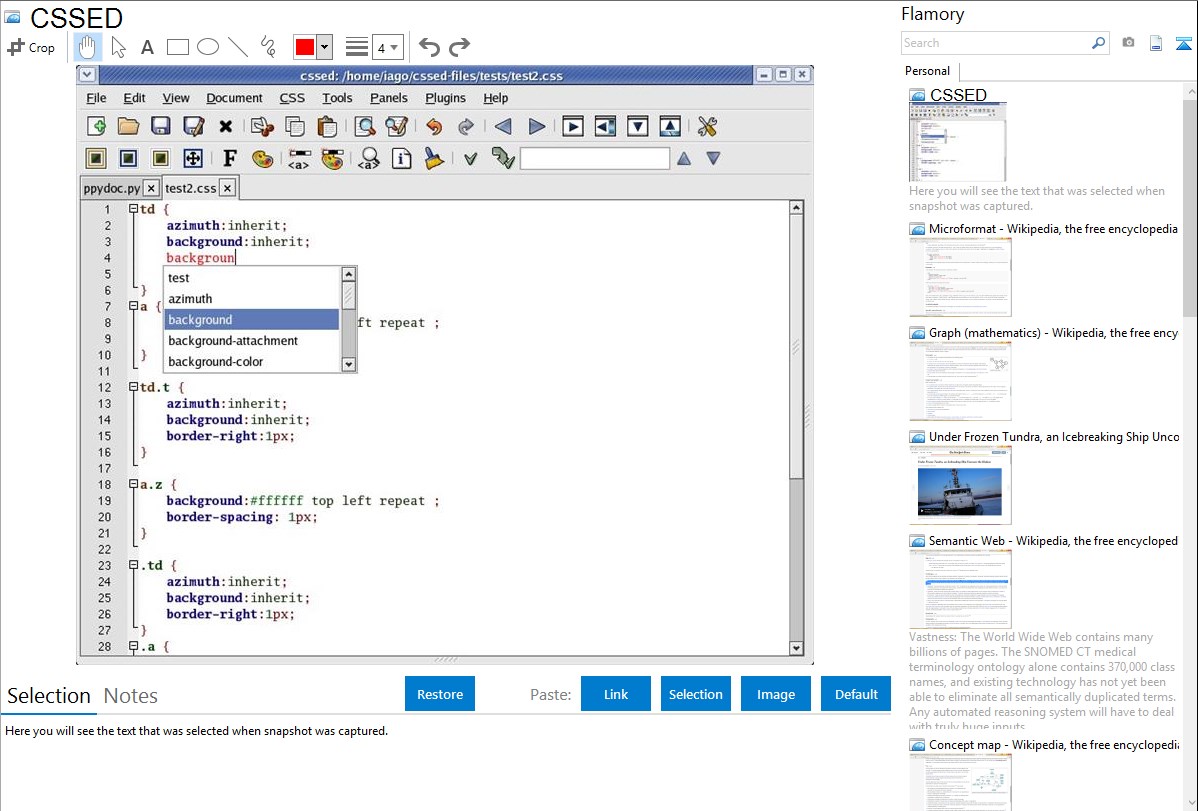The height and width of the screenshot is (811, 1198).
Task: Click the red color swatch
Action: [x=305, y=47]
